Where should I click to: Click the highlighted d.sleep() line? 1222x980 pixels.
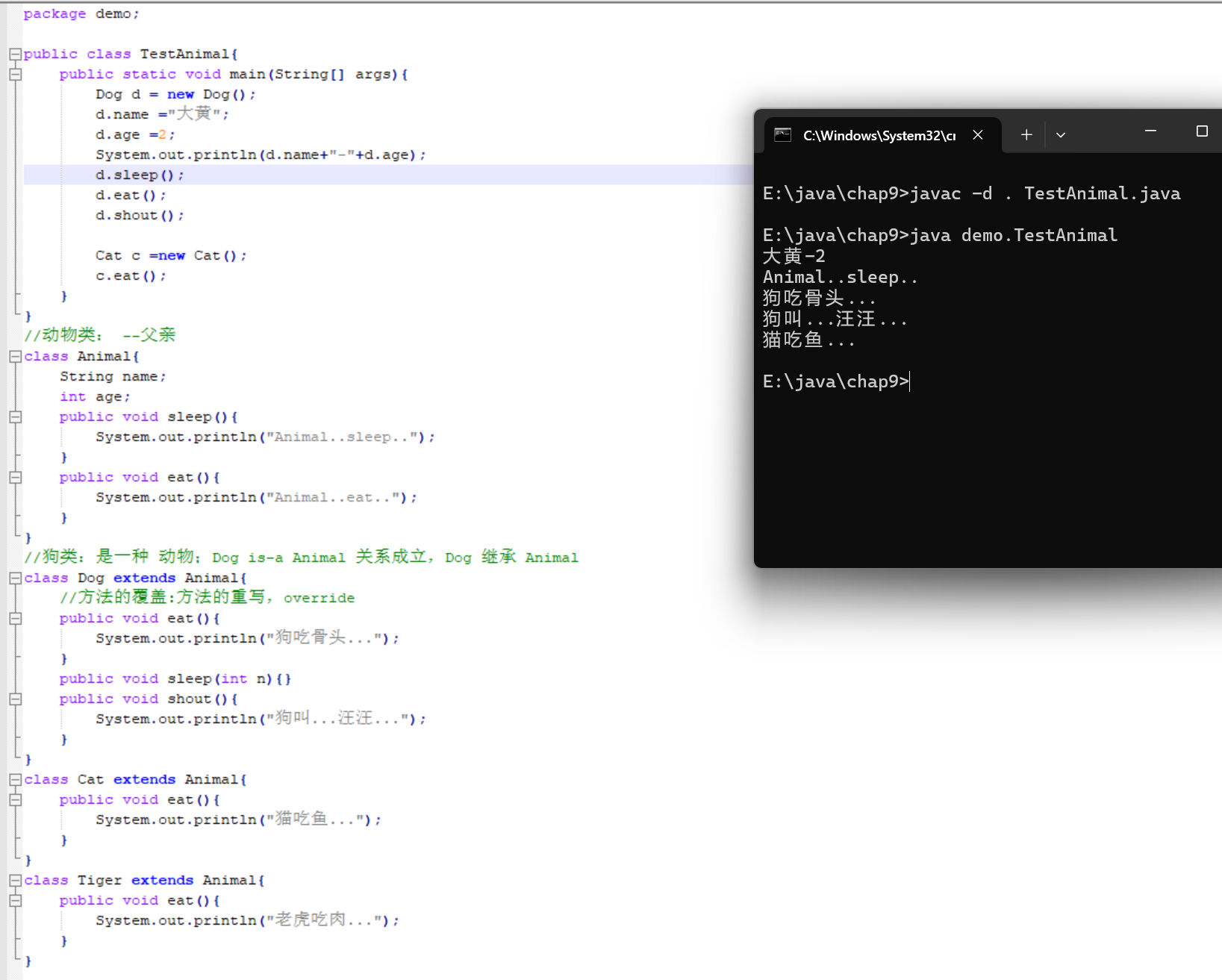click(x=139, y=174)
